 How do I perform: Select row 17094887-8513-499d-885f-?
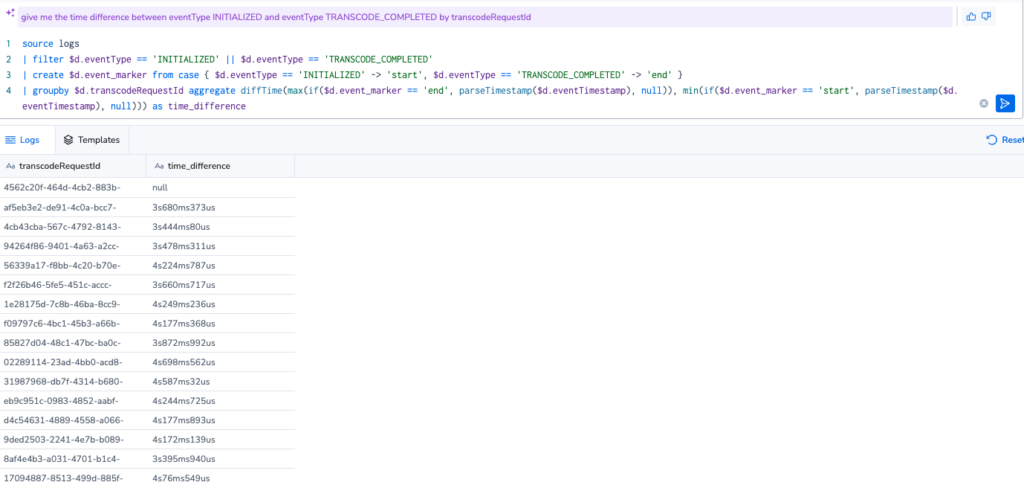click(x=147, y=477)
